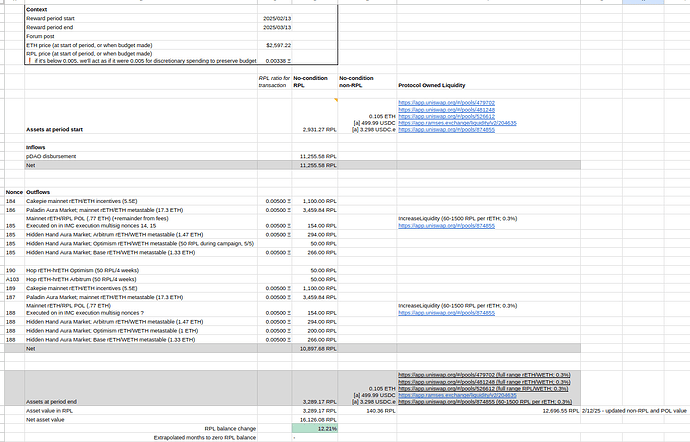The width and height of the screenshot is (690, 442).
Task: Select Hop rETH-hrETH Optimism row
Action: pyautogui.click(x=141, y=270)
